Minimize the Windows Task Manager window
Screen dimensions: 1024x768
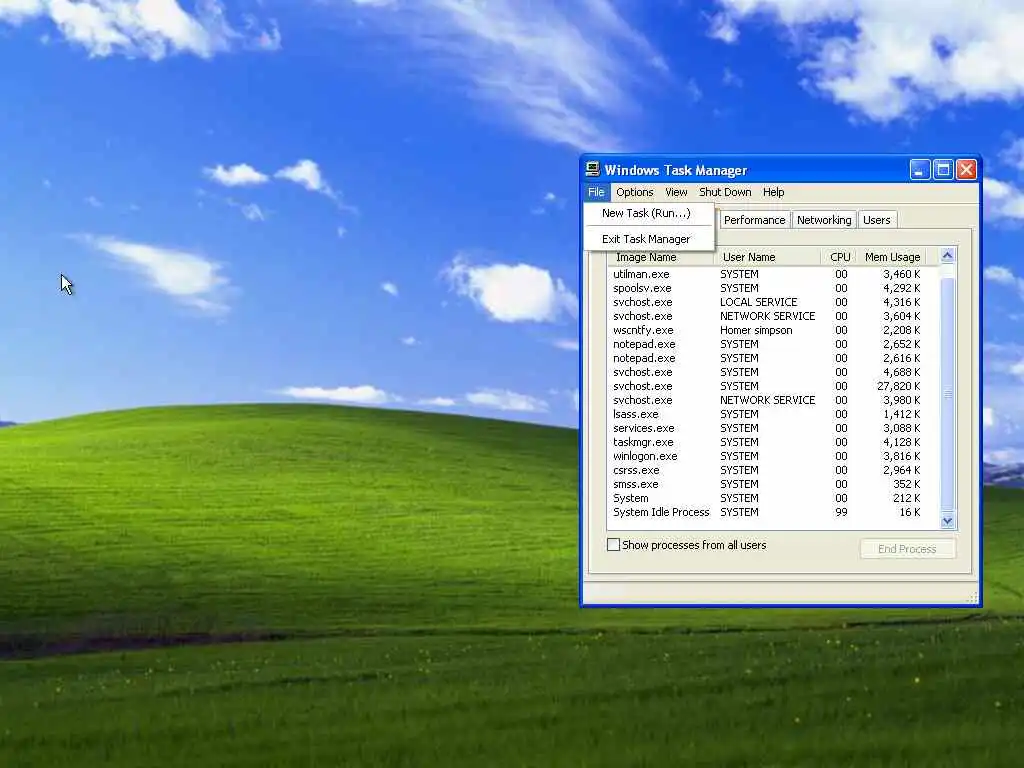920,170
